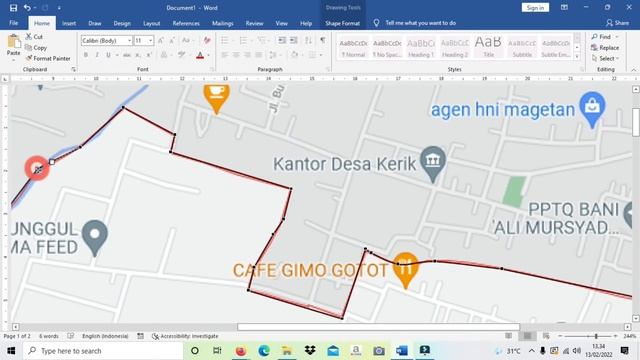Apply the Heading 1 style
This screenshot has width=640, height=360.
421,47
